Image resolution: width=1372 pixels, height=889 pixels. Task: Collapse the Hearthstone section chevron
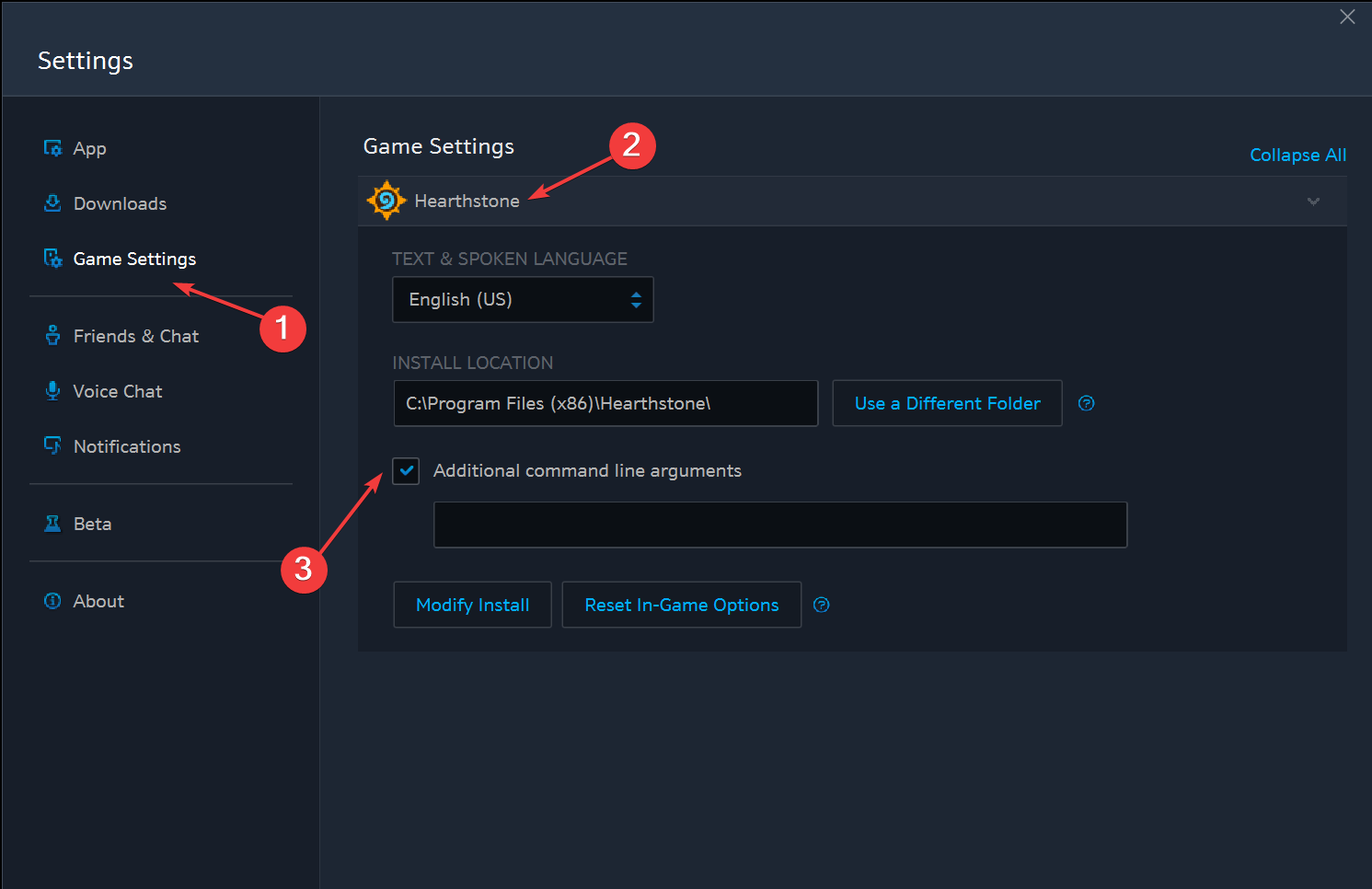coord(1313,202)
